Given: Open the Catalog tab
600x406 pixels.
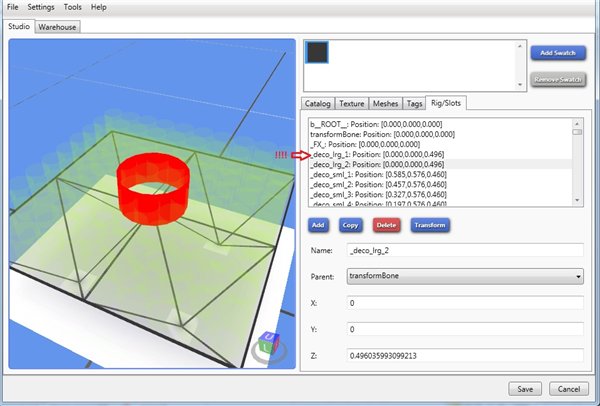Looking at the screenshot, I should click(x=318, y=103).
